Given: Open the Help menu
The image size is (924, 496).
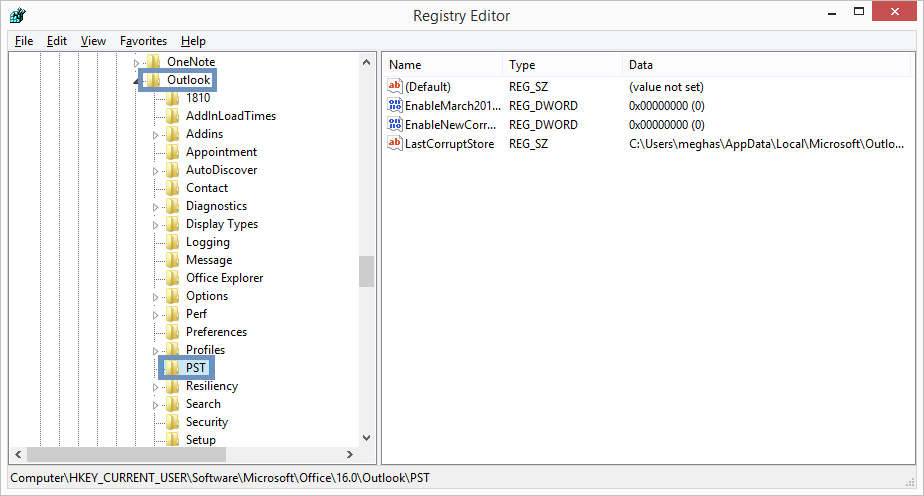Looking at the screenshot, I should tap(193, 41).
